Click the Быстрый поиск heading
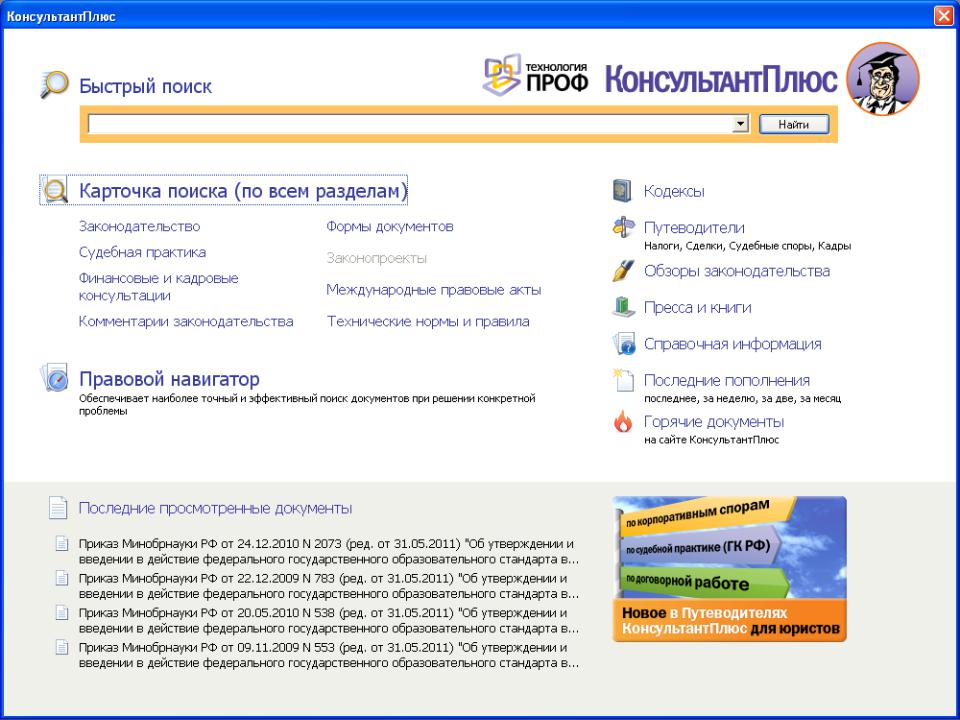960x720 pixels. tap(146, 86)
